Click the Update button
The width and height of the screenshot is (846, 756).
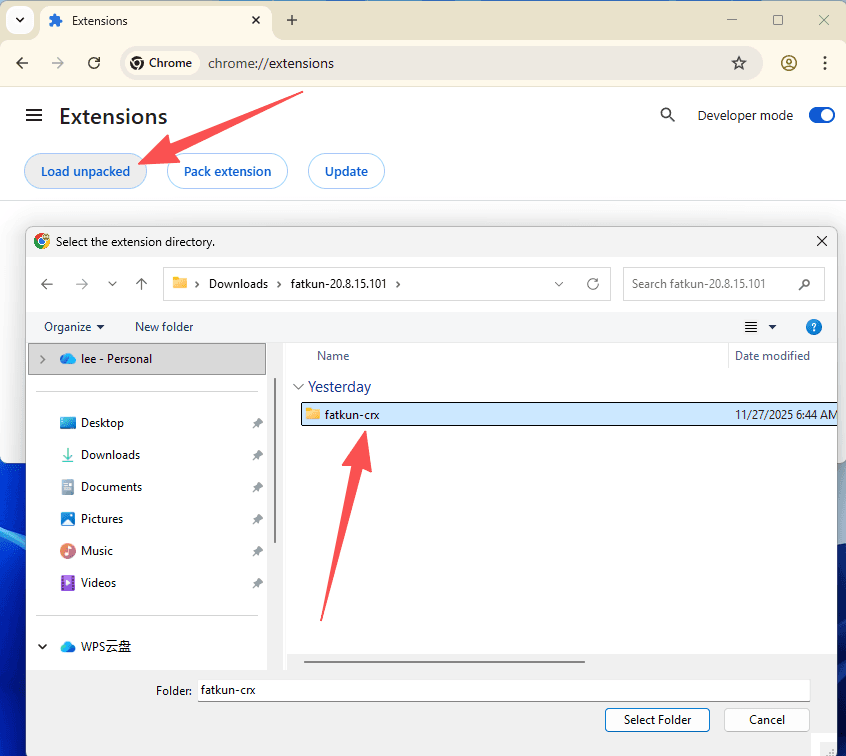click(x=346, y=171)
